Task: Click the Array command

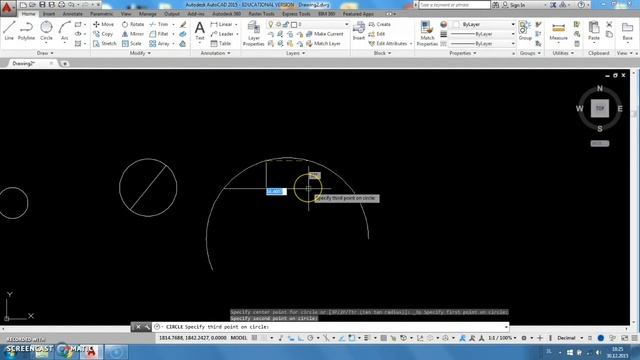Action: tap(160, 43)
